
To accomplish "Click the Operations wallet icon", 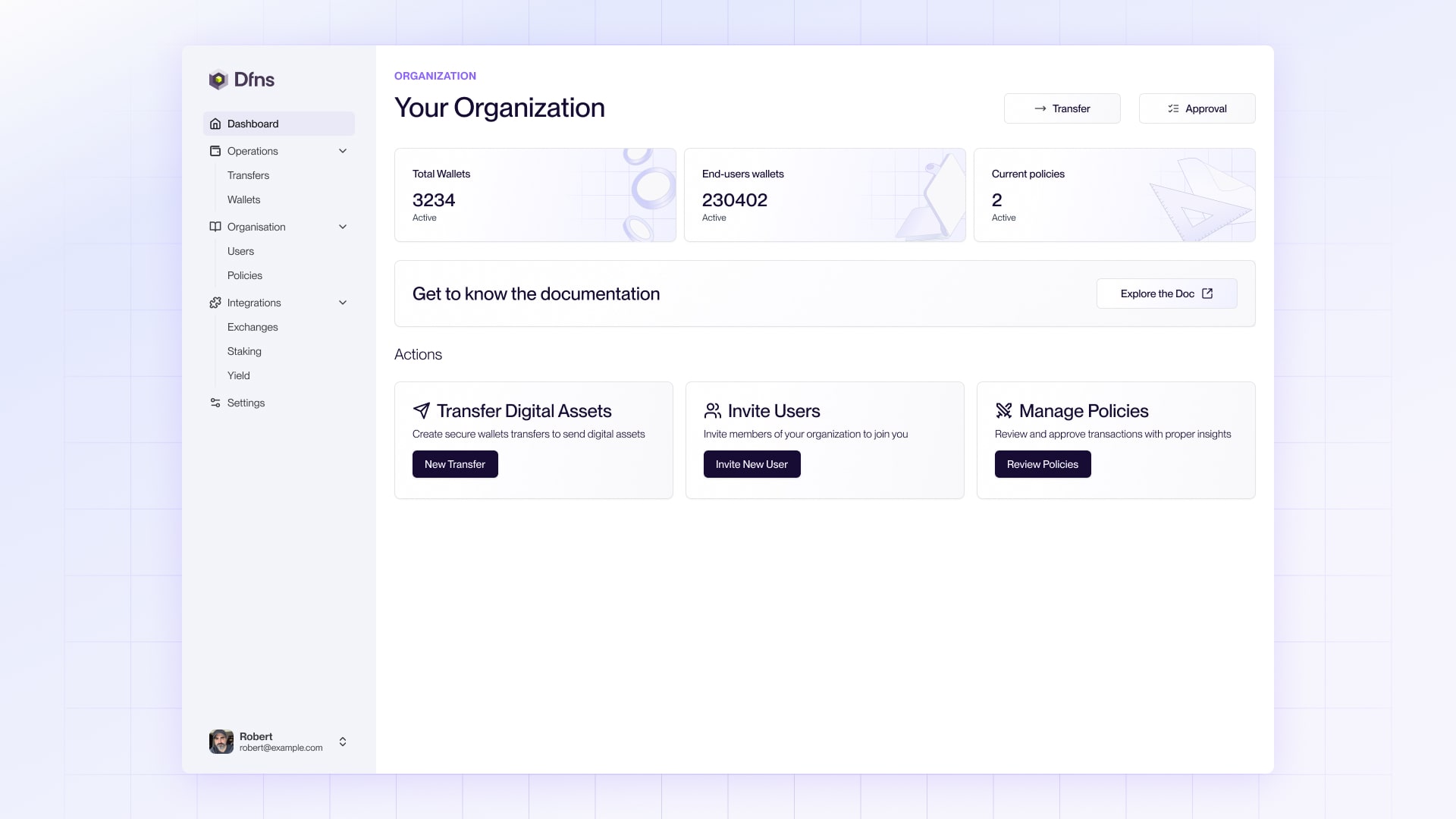I will point(215,151).
